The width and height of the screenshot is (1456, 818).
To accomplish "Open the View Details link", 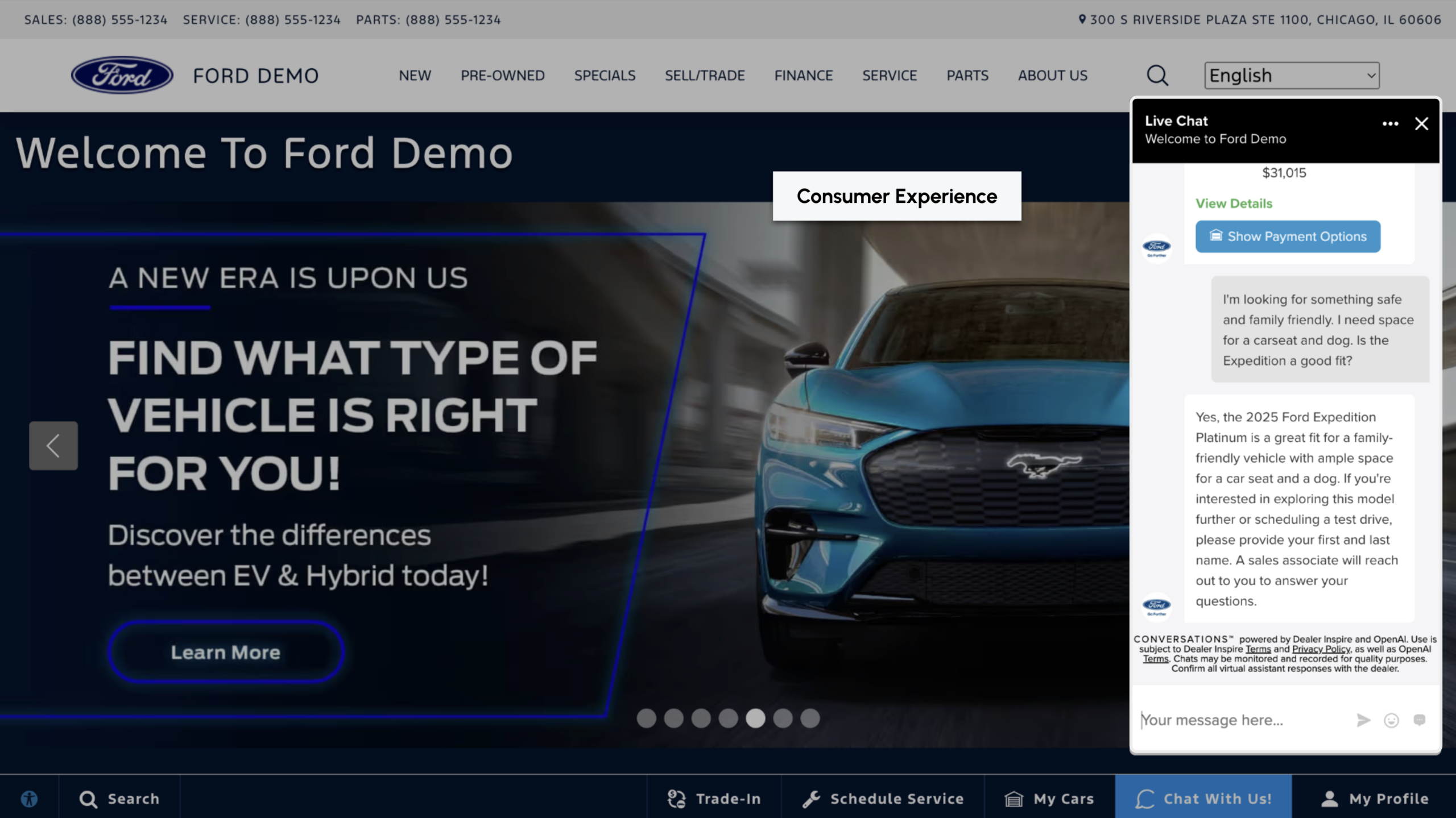I will pos(1234,204).
